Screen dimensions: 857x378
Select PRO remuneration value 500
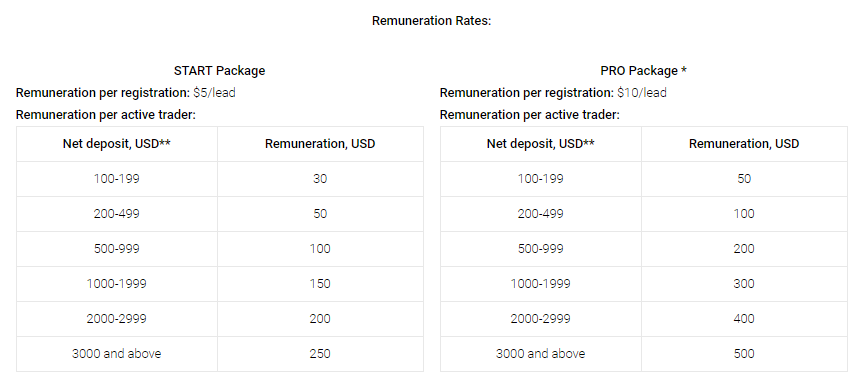tap(744, 354)
